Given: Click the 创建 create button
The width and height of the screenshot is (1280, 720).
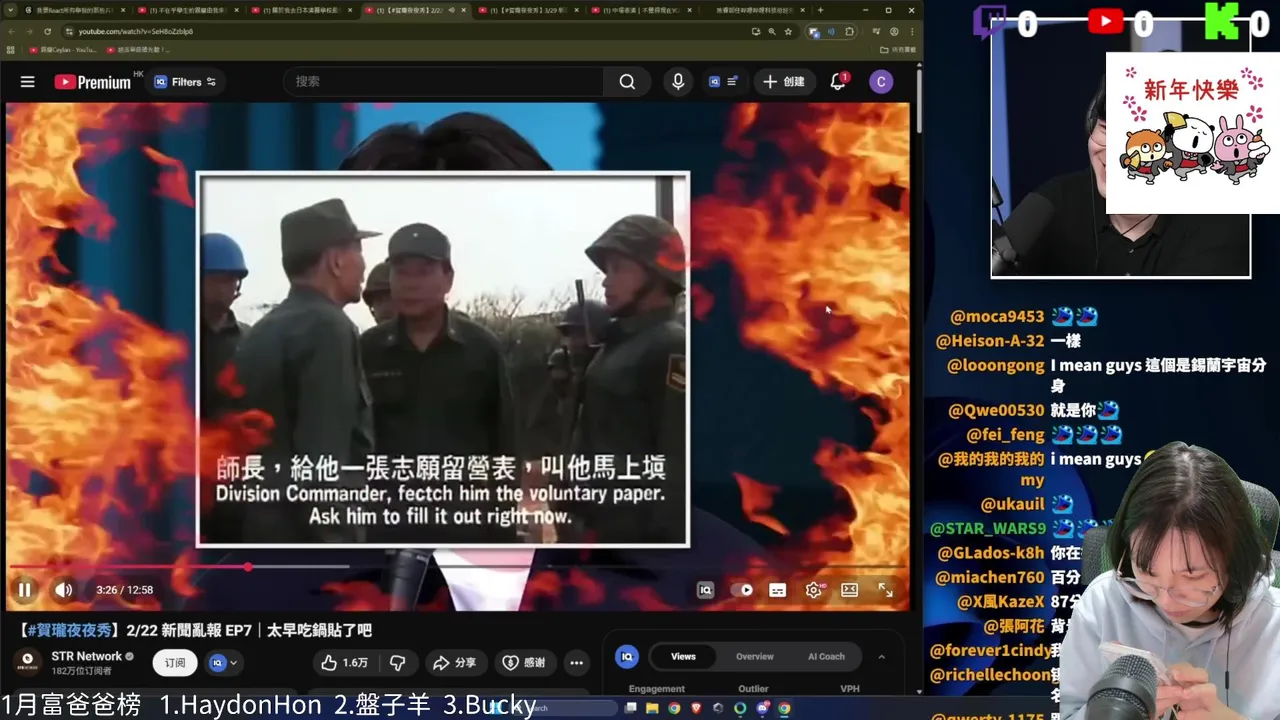Looking at the screenshot, I should coord(783,82).
